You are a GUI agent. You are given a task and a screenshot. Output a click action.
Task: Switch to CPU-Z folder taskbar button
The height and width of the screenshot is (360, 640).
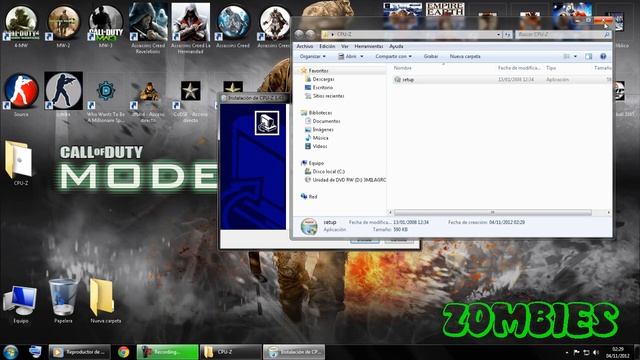pos(231,352)
